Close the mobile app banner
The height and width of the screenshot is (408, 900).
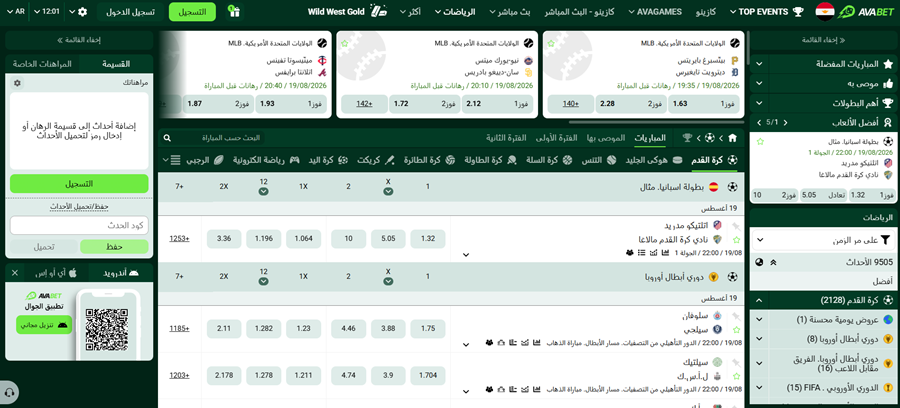(x=15, y=273)
